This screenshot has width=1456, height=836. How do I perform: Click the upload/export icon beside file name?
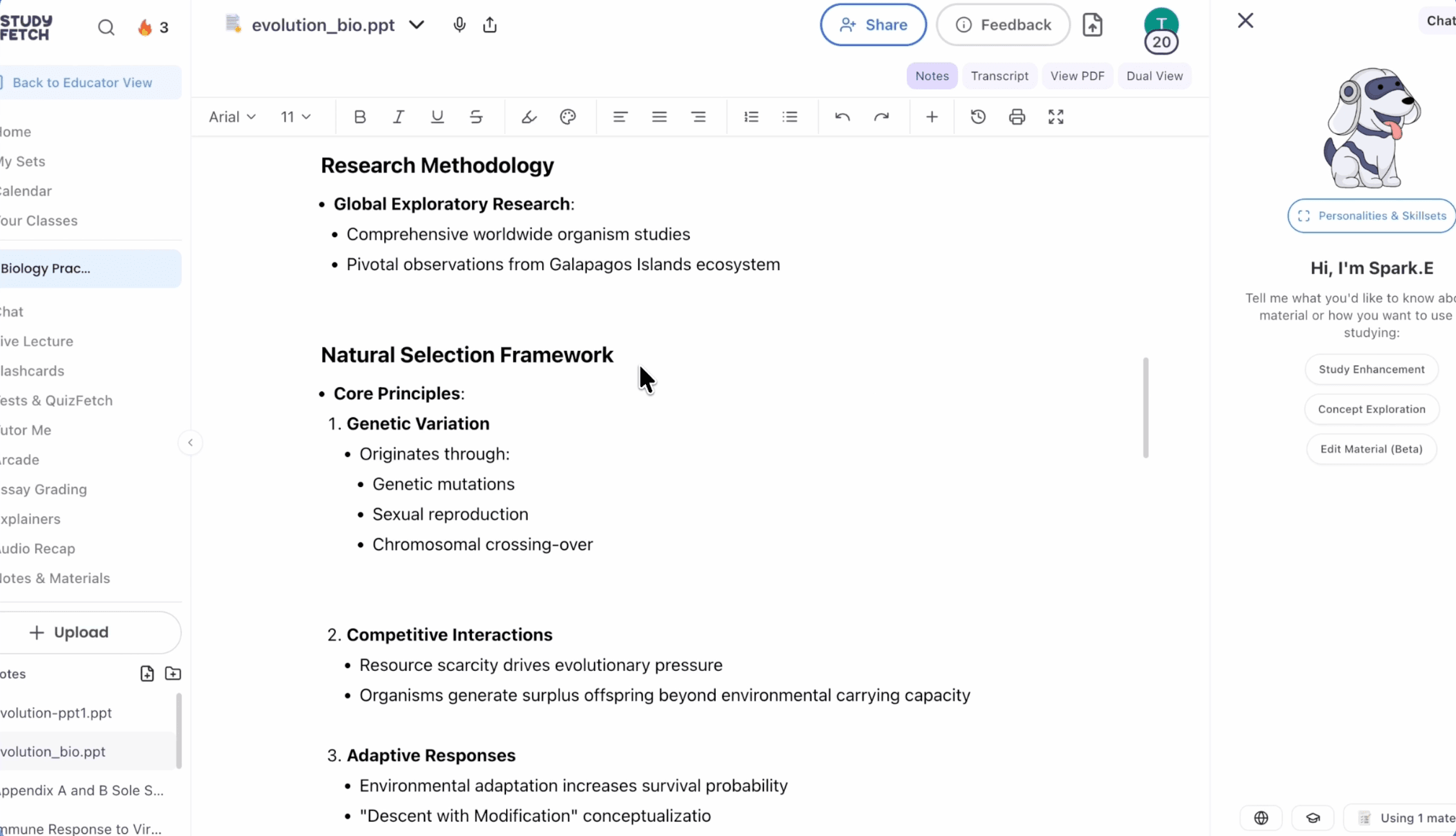pos(490,25)
